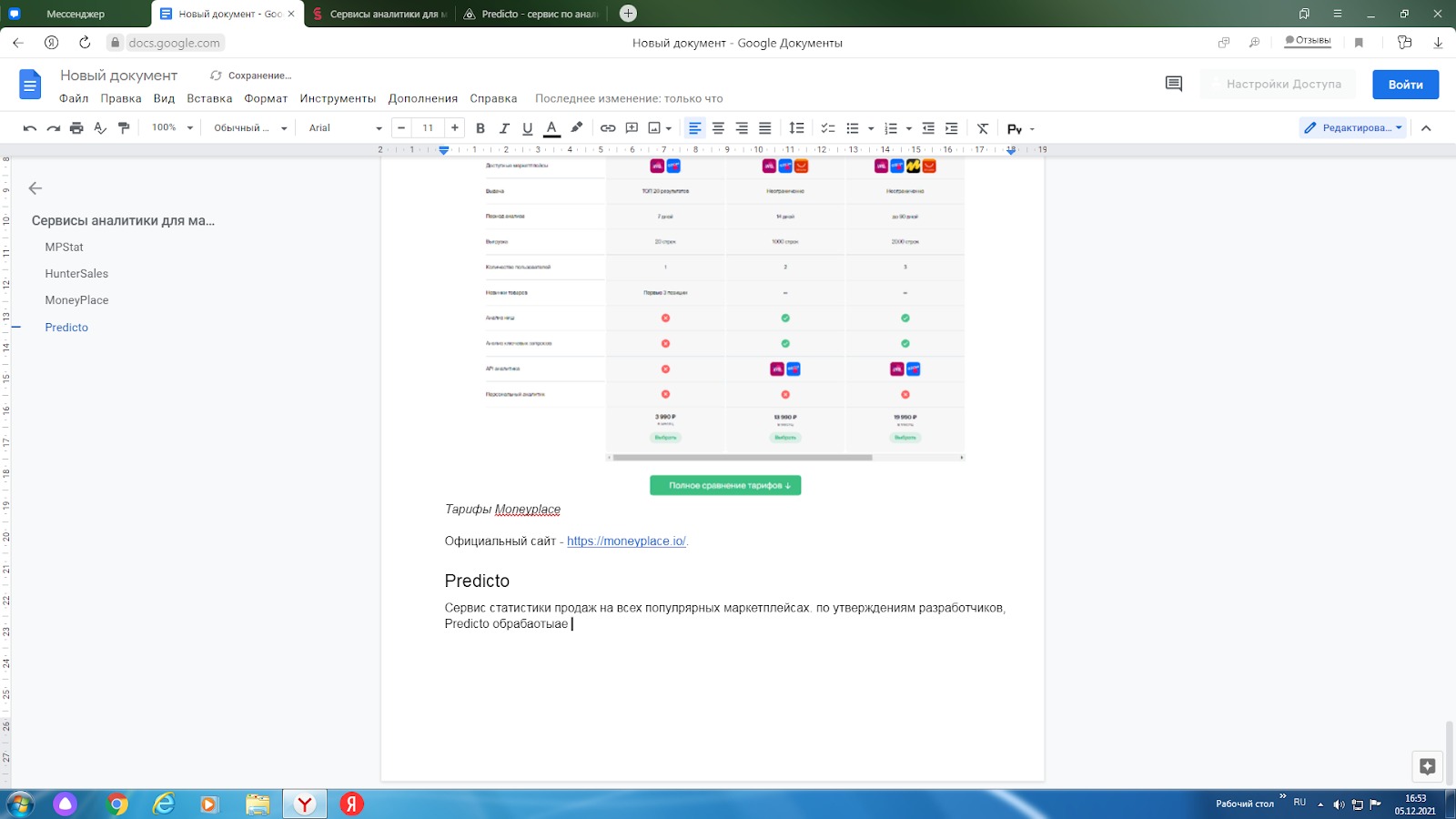This screenshot has width=1456, height=819.
Task: Decrease the font size
Action: [401, 128]
